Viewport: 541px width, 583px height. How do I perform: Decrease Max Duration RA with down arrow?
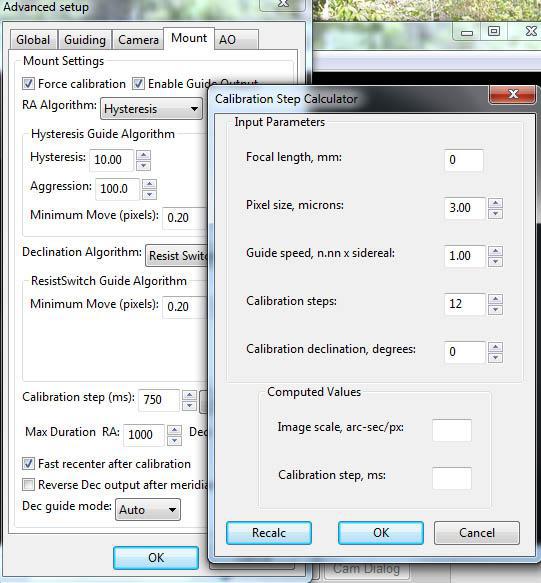pyautogui.click(x=174, y=441)
